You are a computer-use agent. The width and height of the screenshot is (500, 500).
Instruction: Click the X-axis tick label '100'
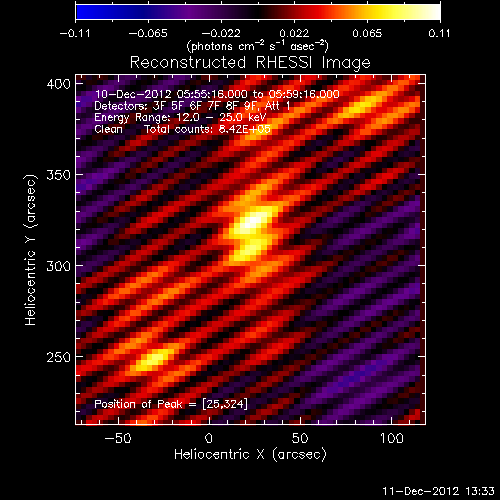coord(391,438)
